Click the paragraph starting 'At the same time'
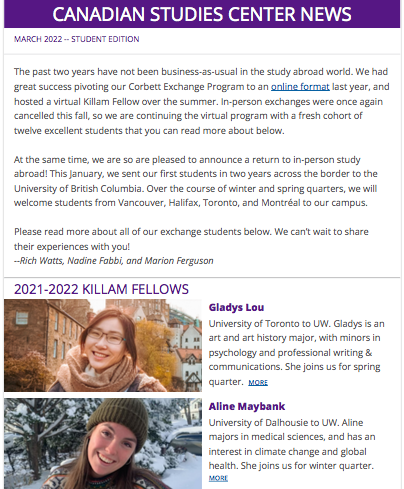404x489 pixels. tap(196, 181)
